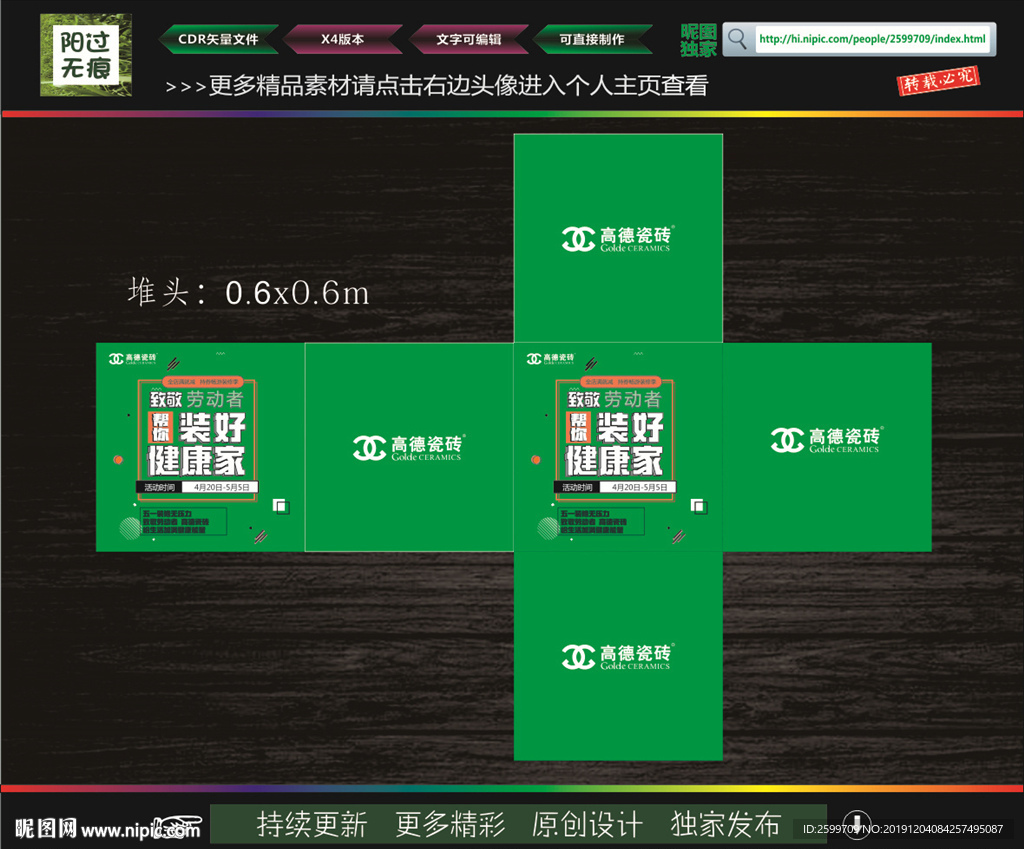The height and width of the screenshot is (849, 1024).
Task: Open the 昵图网 www.nipic.com link
Action: (x=107, y=829)
